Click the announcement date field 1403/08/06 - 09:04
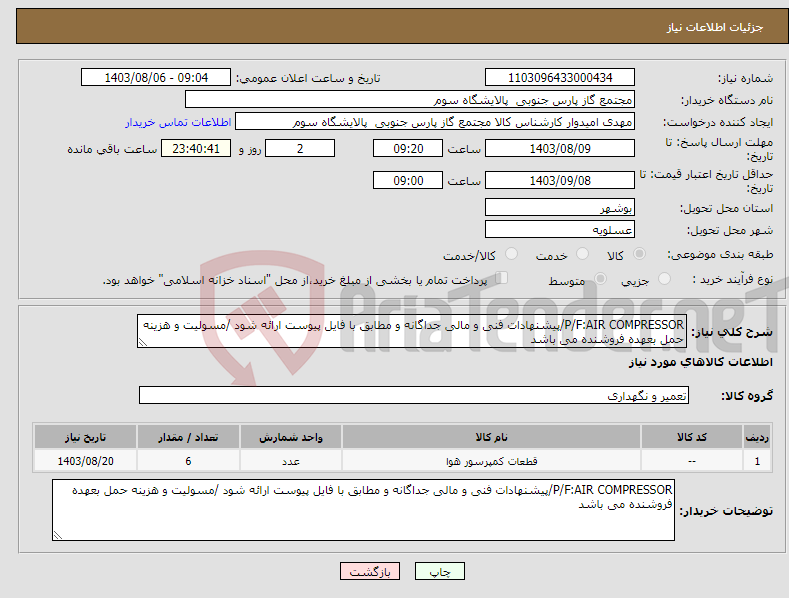The width and height of the screenshot is (789, 598). pos(156,78)
